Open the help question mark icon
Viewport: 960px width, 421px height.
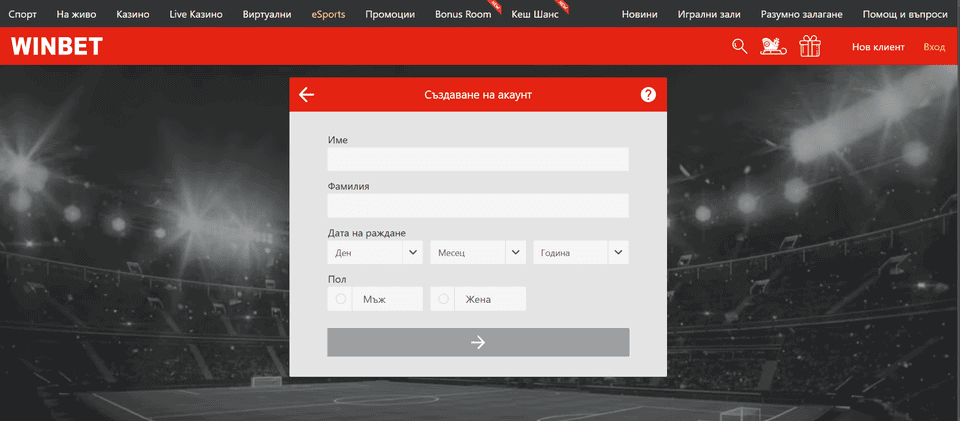point(648,95)
